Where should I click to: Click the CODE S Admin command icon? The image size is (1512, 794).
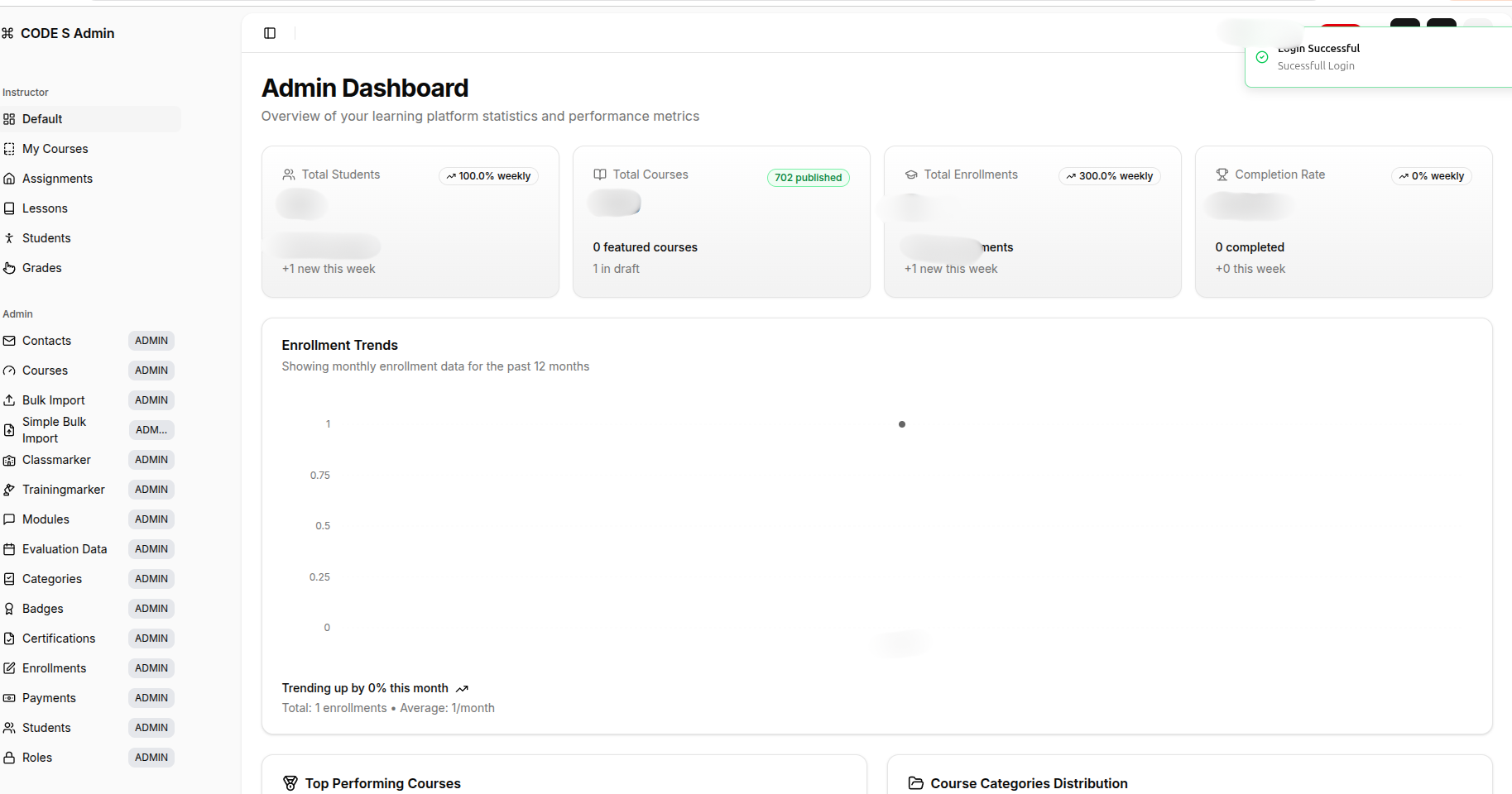[9, 33]
